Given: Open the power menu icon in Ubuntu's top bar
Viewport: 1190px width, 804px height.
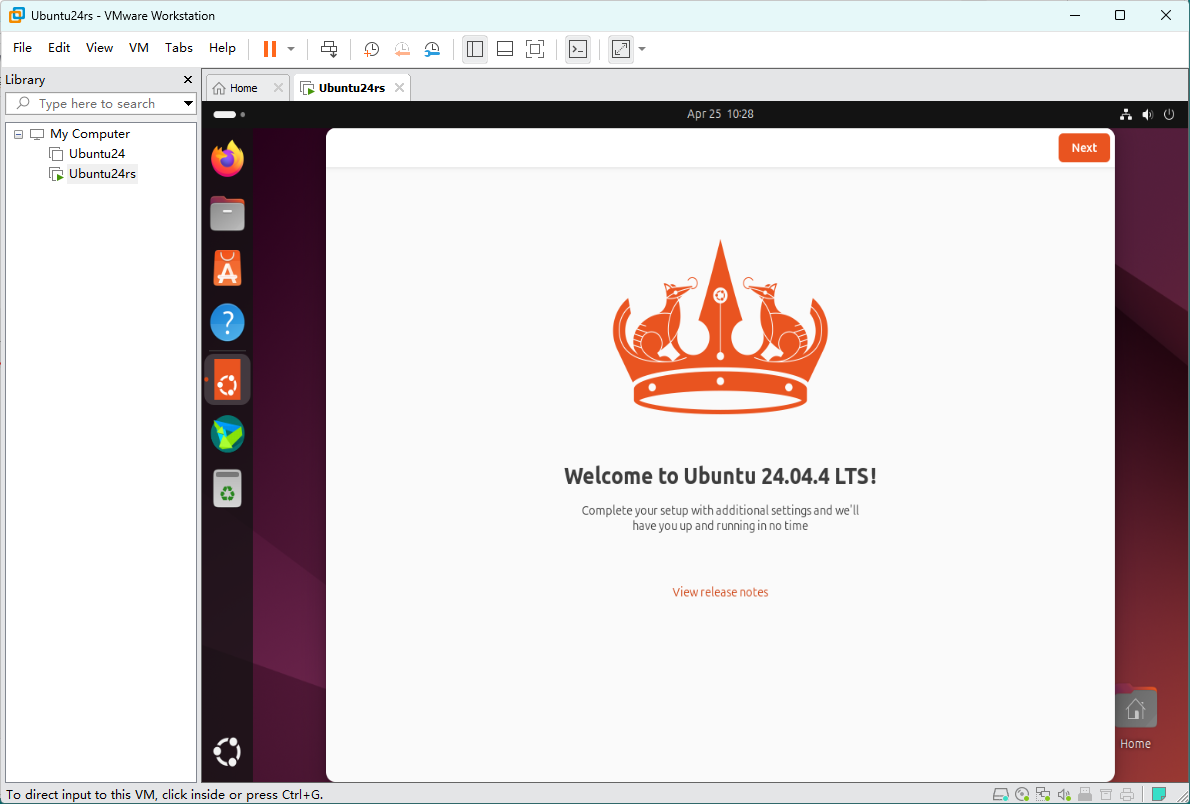Looking at the screenshot, I should 1170,115.
